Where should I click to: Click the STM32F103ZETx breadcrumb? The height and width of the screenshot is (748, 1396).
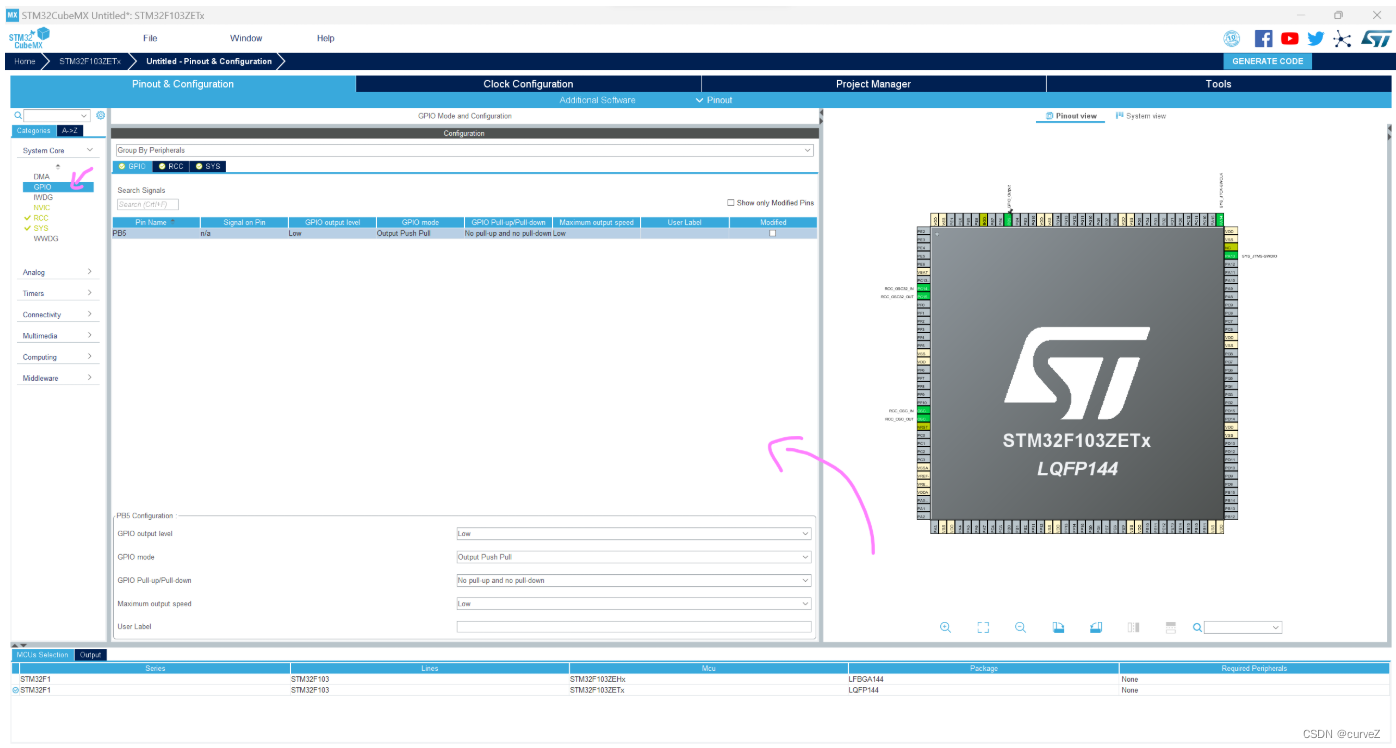(90, 61)
